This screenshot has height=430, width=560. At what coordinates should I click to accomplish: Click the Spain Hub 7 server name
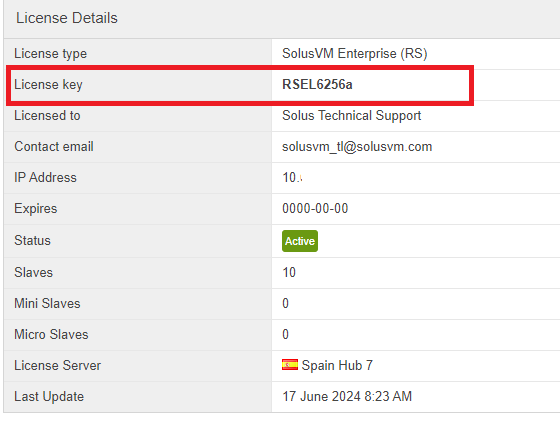tap(337, 365)
